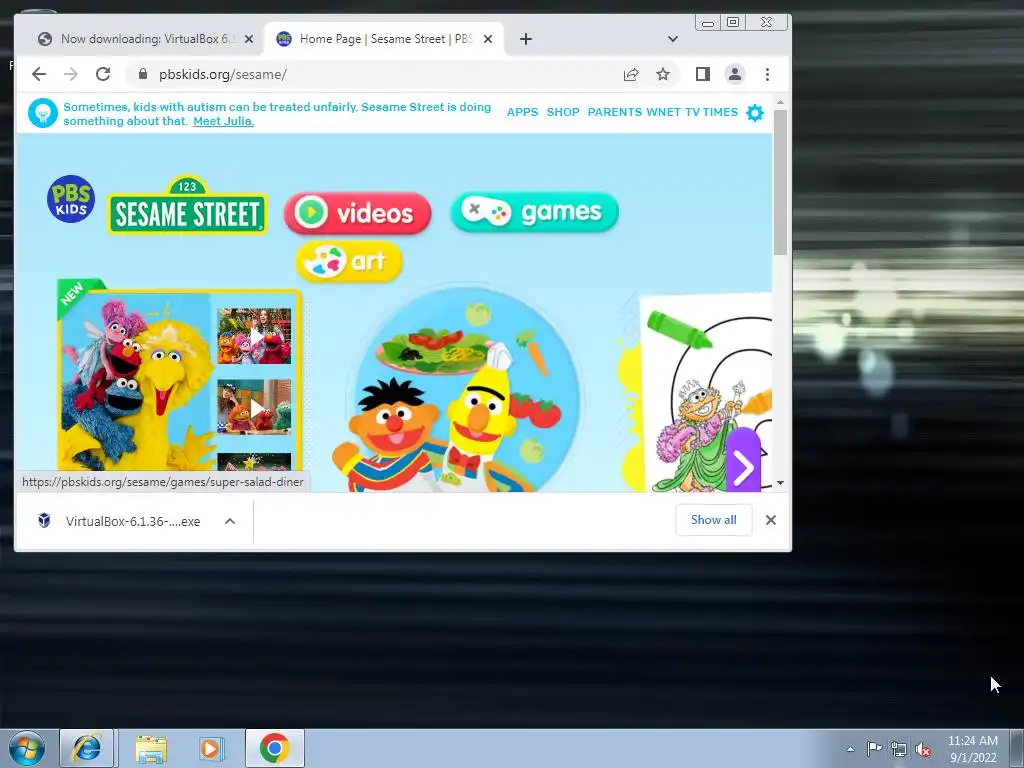1024x768 pixels.
Task: Open the APPS link
Action: tap(522, 112)
